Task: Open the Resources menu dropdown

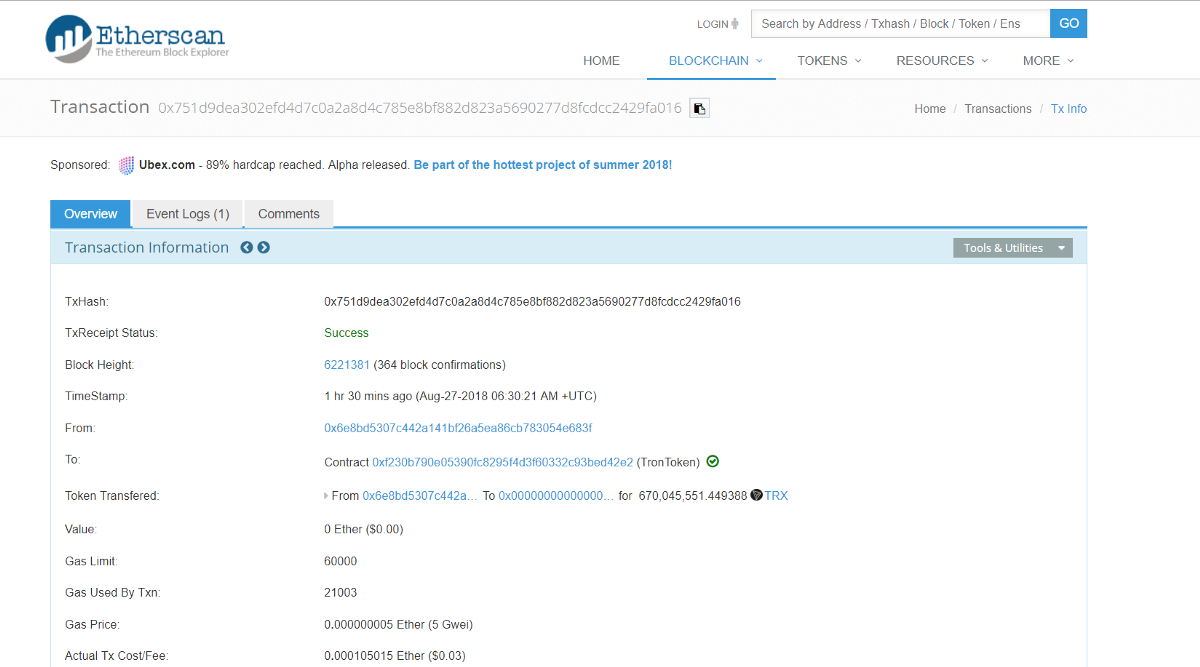Action: coord(942,61)
